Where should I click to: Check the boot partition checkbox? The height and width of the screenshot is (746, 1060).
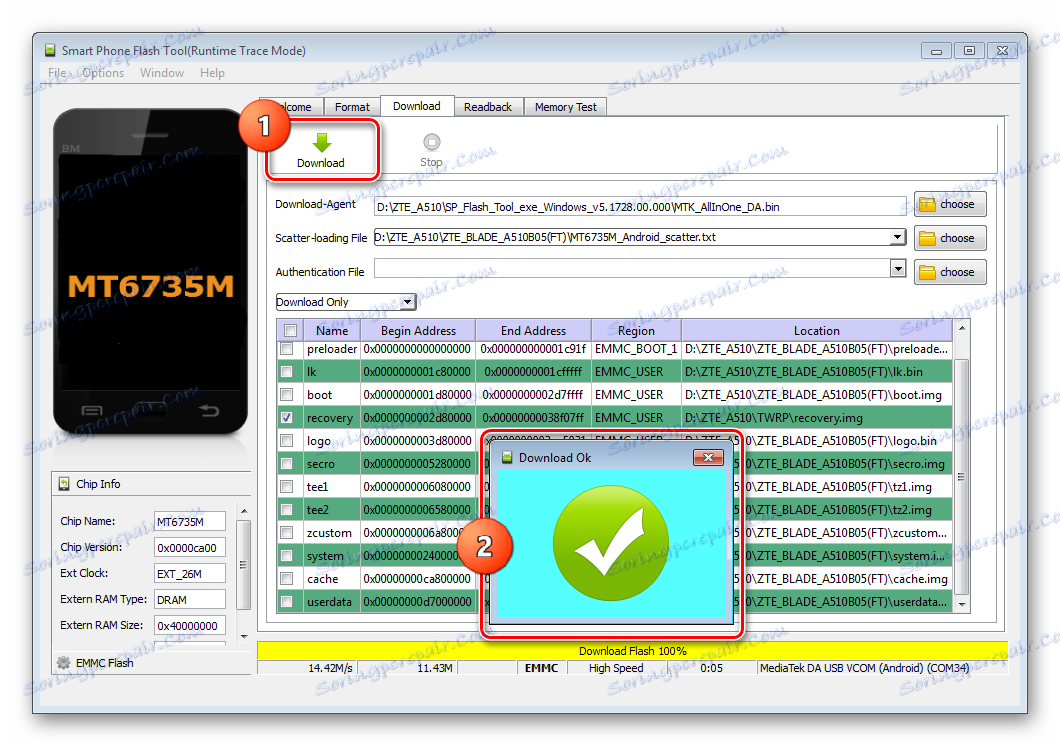coord(287,395)
